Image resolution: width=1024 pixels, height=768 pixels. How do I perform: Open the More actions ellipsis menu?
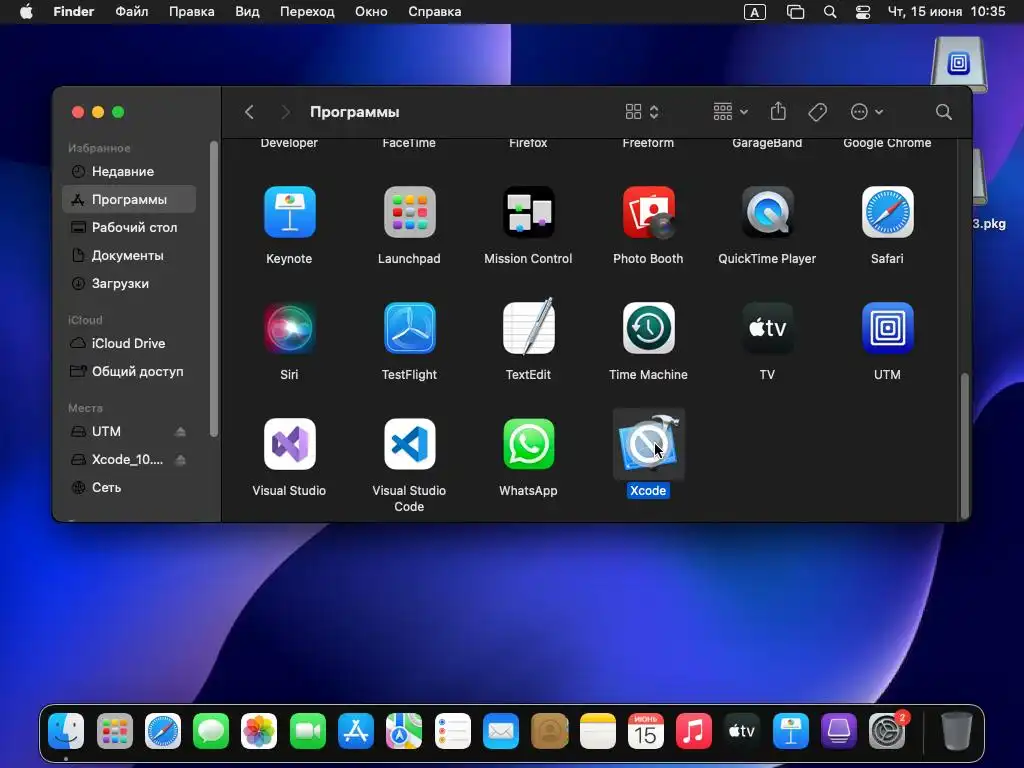tap(867, 112)
